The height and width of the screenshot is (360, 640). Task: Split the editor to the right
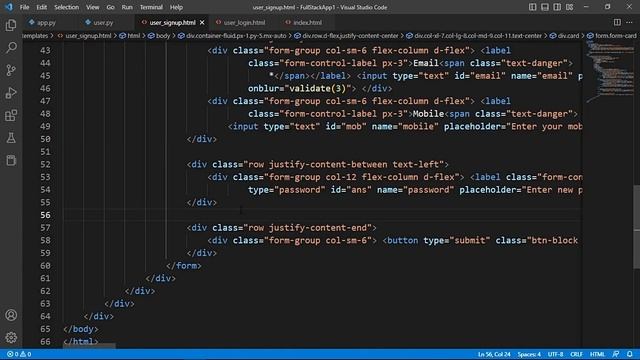(617, 22)
